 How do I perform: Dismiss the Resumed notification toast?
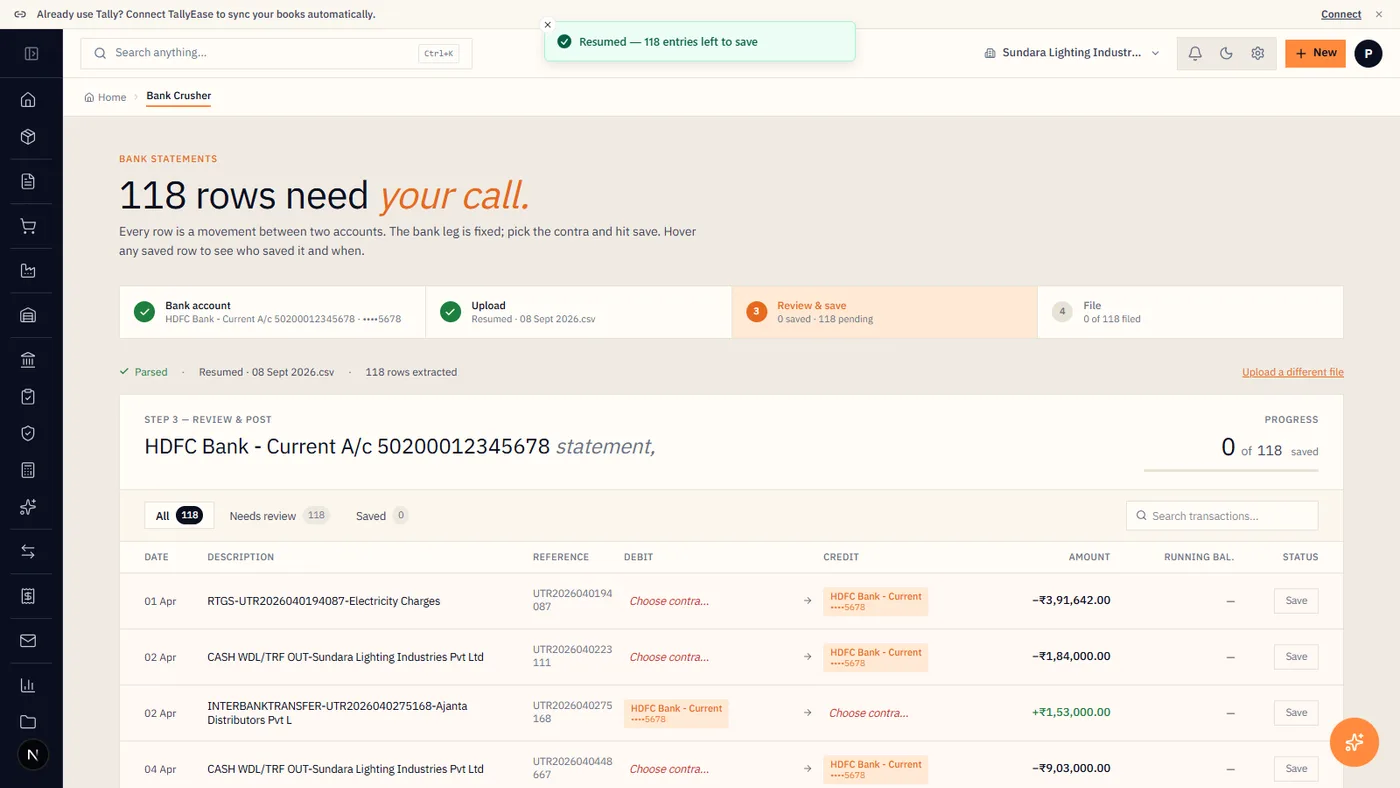(x=547, y=25)
